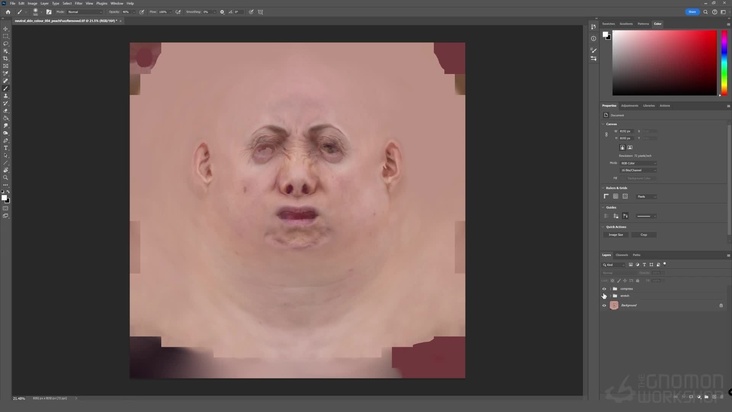Toggle layer filtering on or off
732x412 pixels.
[665, 264]
